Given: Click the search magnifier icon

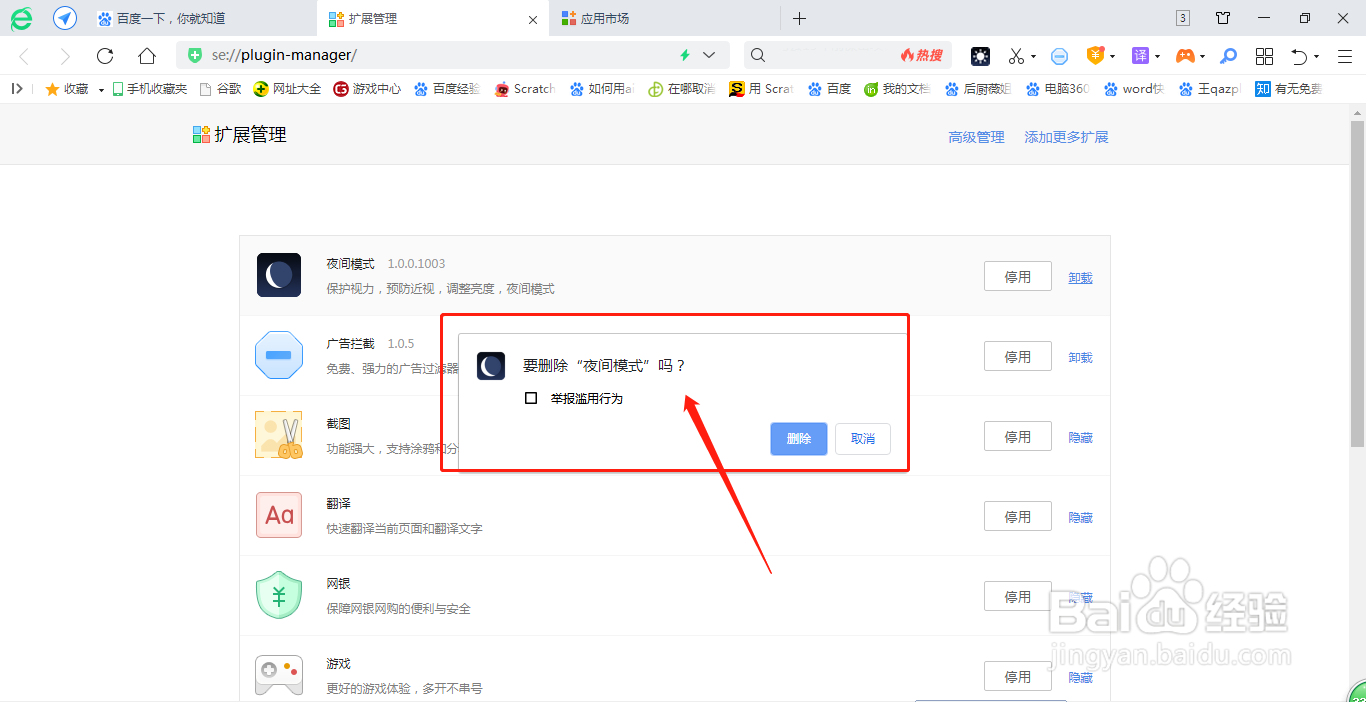Looking at the screenshot, I should coord(758,55).
